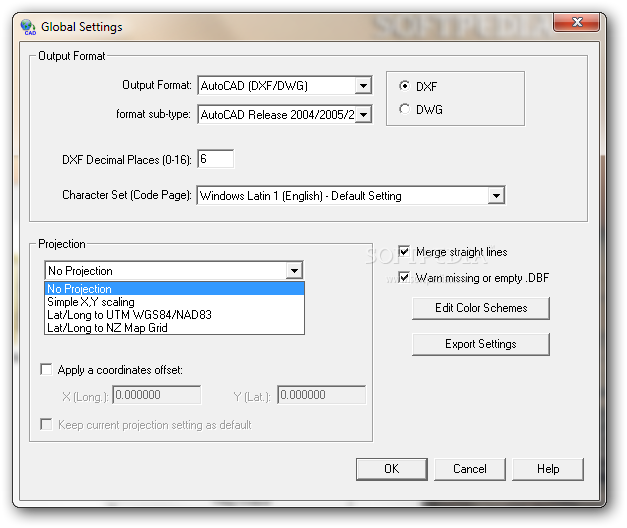
Task: Click the Cancel button
Action: 469,469
